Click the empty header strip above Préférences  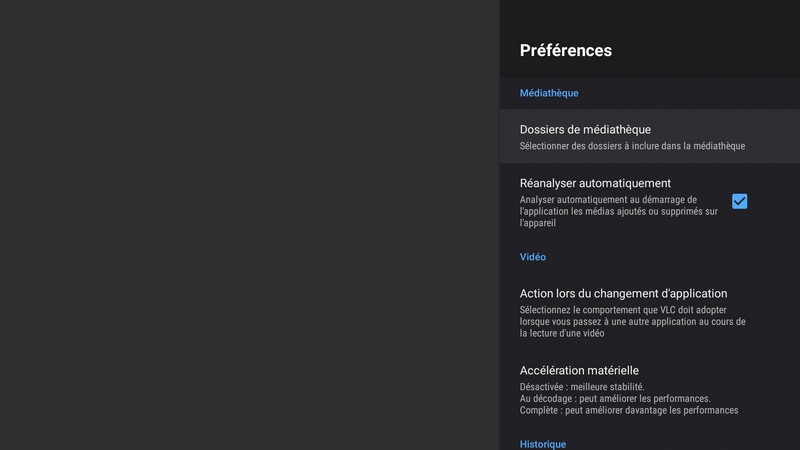pos(650,15)
